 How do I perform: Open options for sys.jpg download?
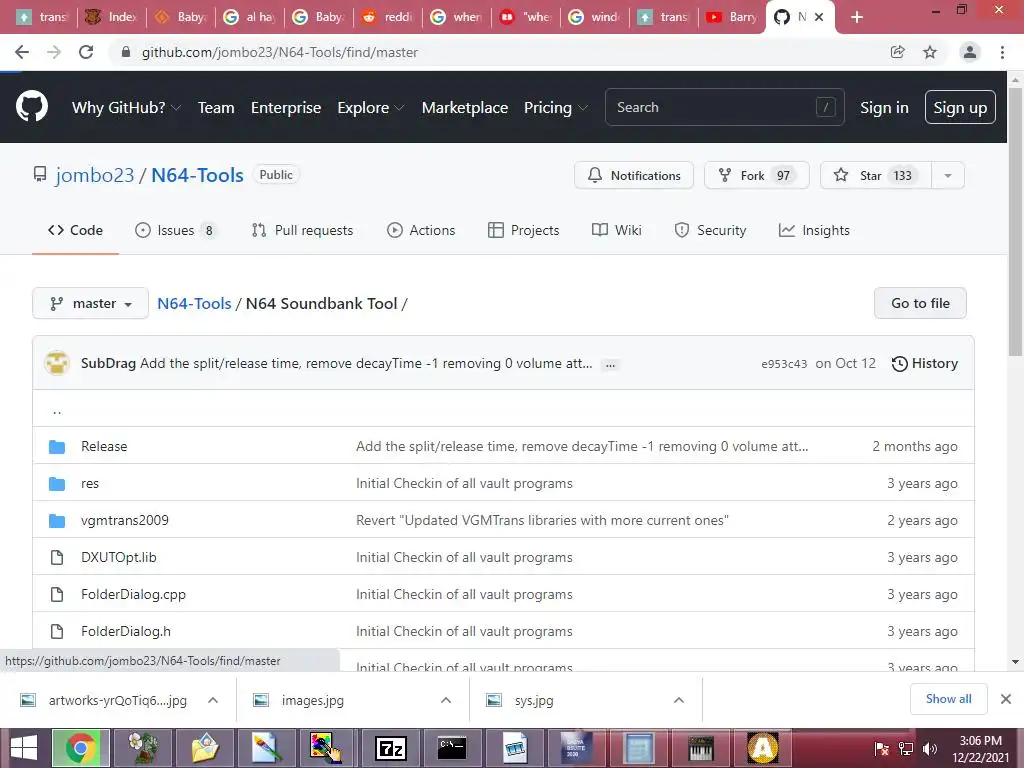[x=679, y=700]
